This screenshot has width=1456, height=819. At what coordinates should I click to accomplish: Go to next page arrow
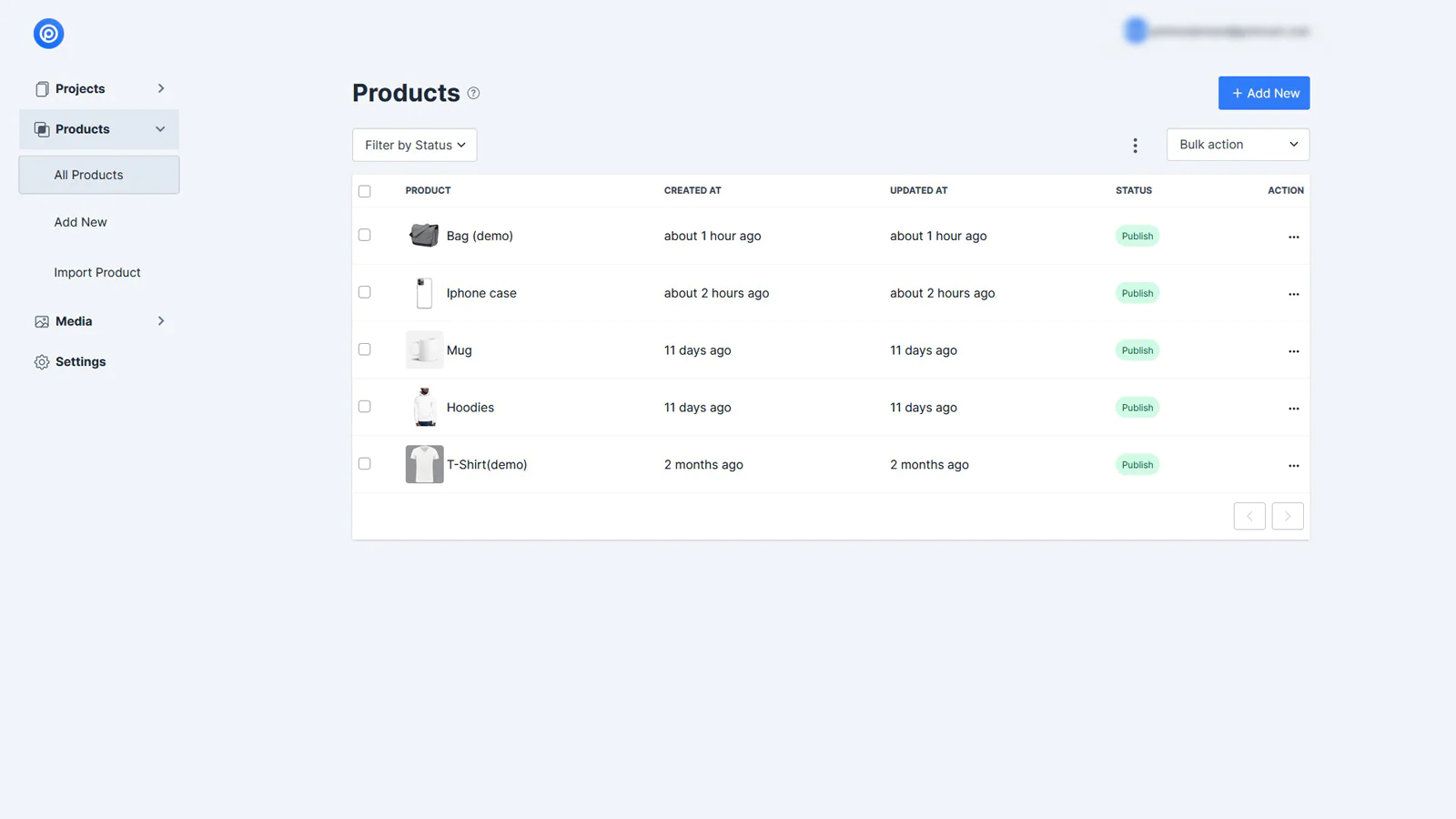click(1288, 516)
